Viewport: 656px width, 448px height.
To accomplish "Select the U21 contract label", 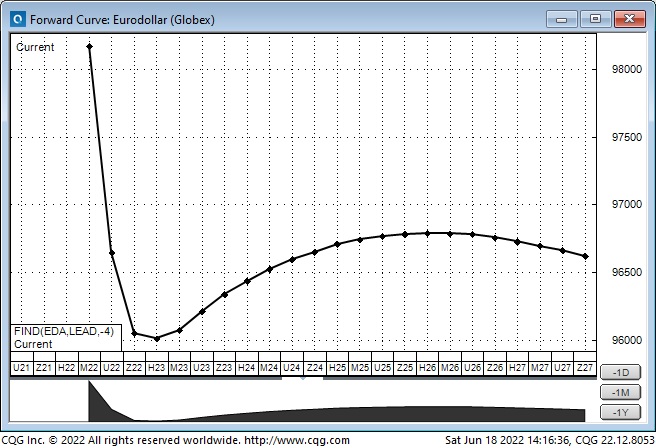I will (21, 368).
